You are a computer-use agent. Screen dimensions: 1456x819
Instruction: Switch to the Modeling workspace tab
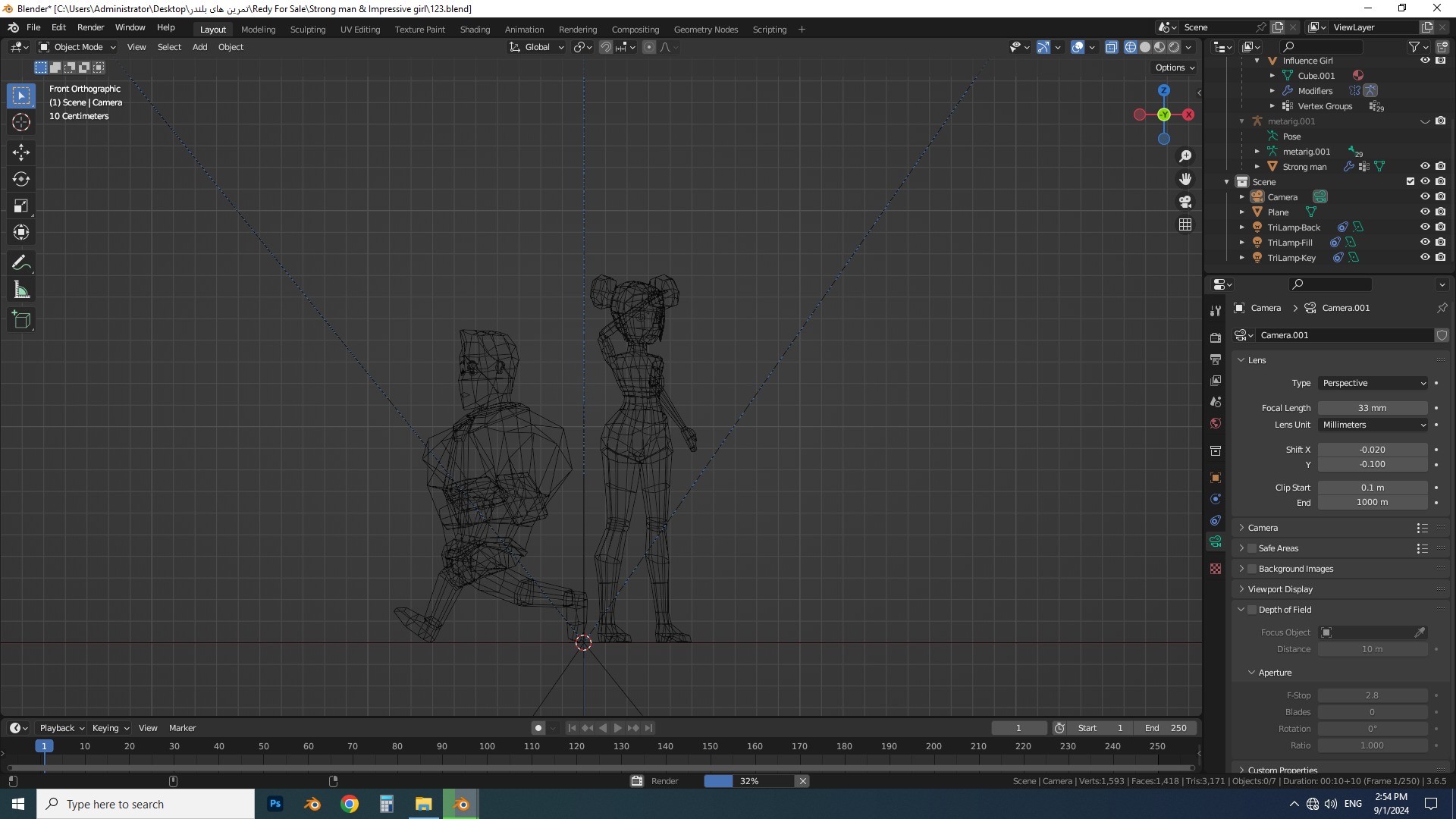(x=258, y=30)
